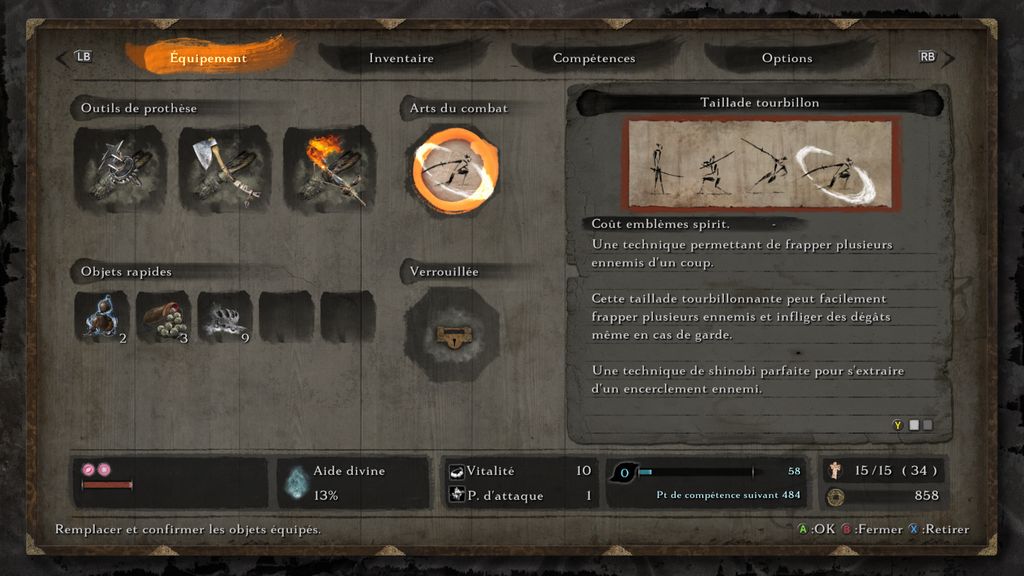The image size is (1024, 576).
Task: Go to the Options tab
Action: (x=787, y=58)
